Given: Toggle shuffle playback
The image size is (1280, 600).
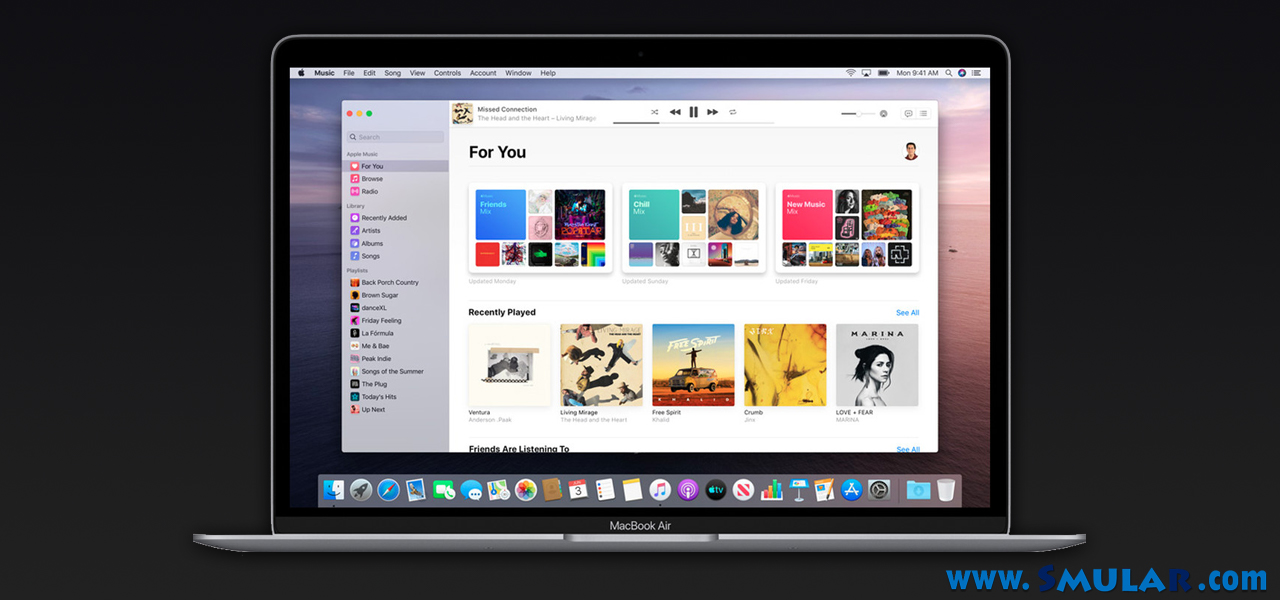Looking at the screenshot, I should (654, 113).
